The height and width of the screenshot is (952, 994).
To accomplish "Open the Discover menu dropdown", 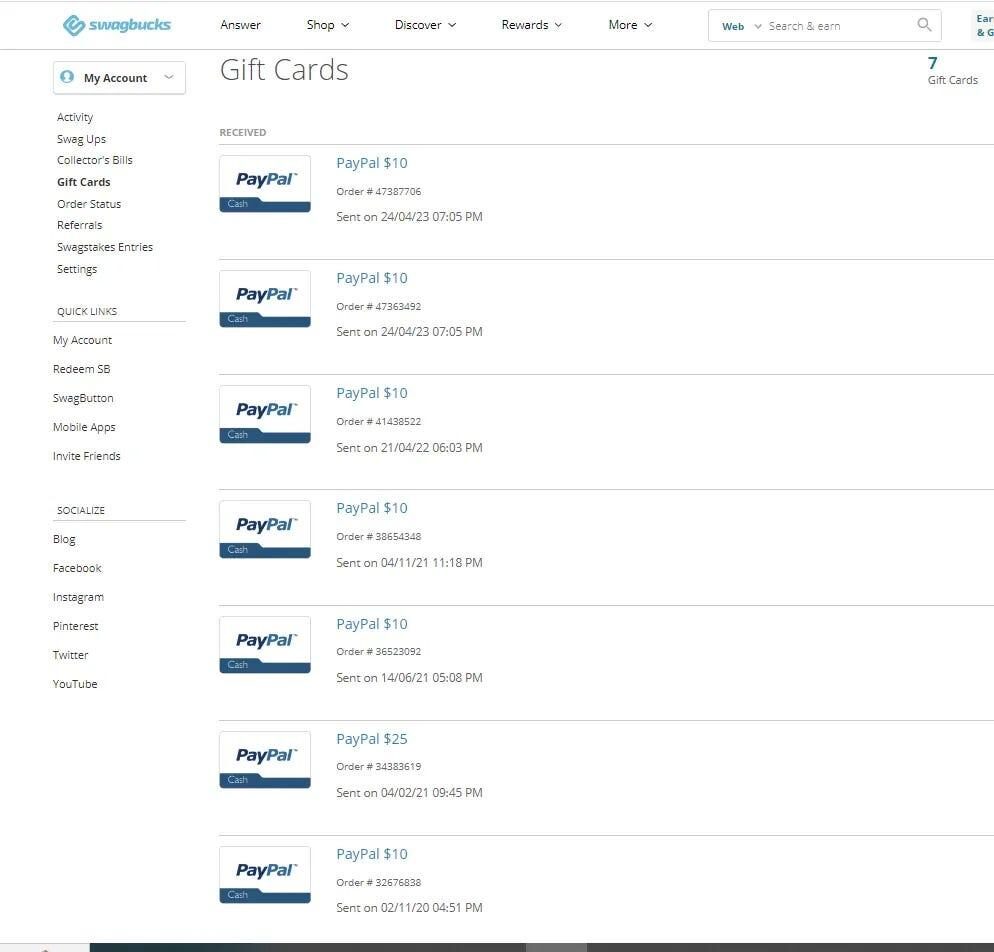I will pyautogui.click(x=425, y=25).
